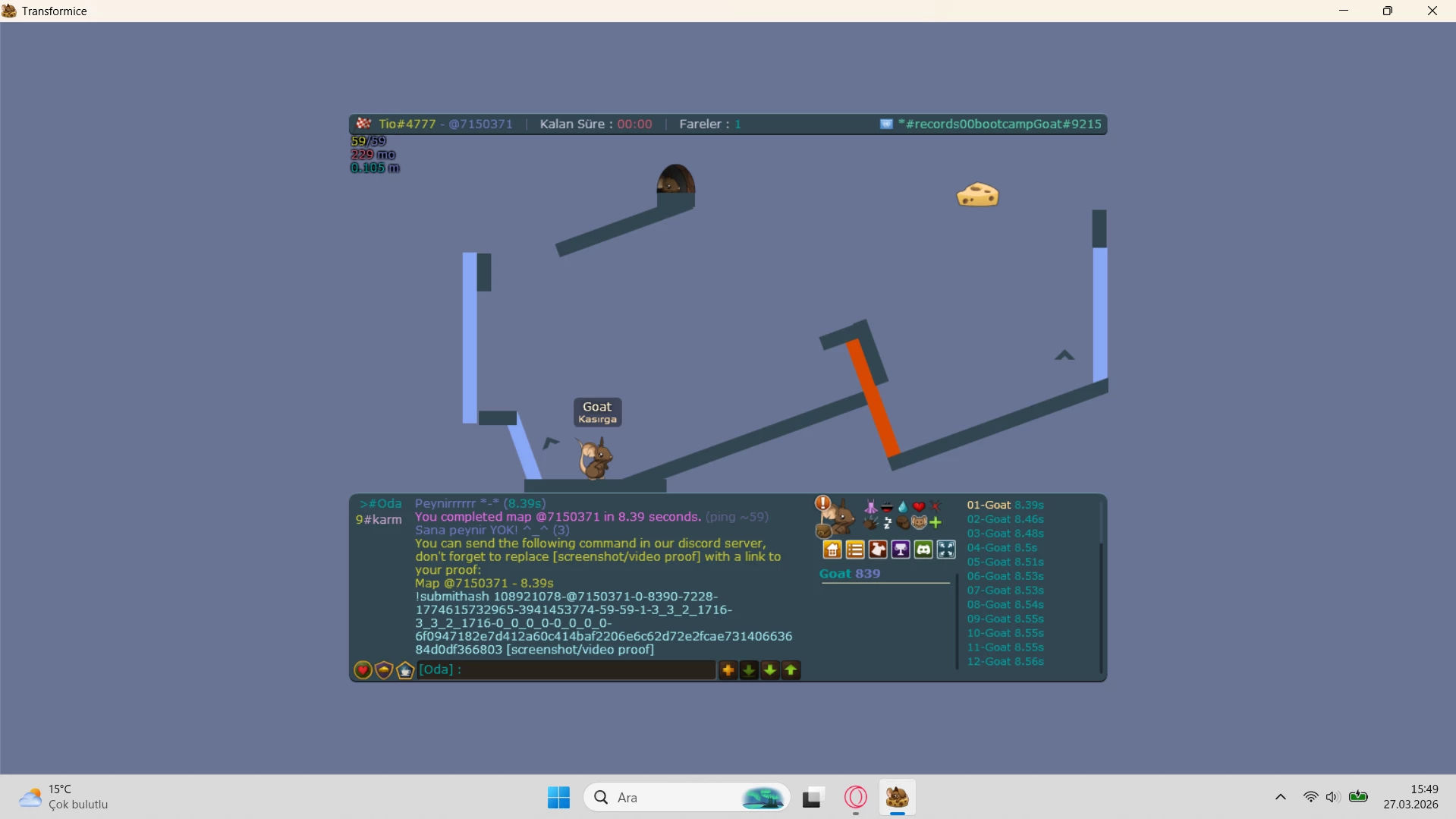Open the house (tribe house) button
Image resolution: width=1456 pixels, height=819 pixels.
pos(832,550)
